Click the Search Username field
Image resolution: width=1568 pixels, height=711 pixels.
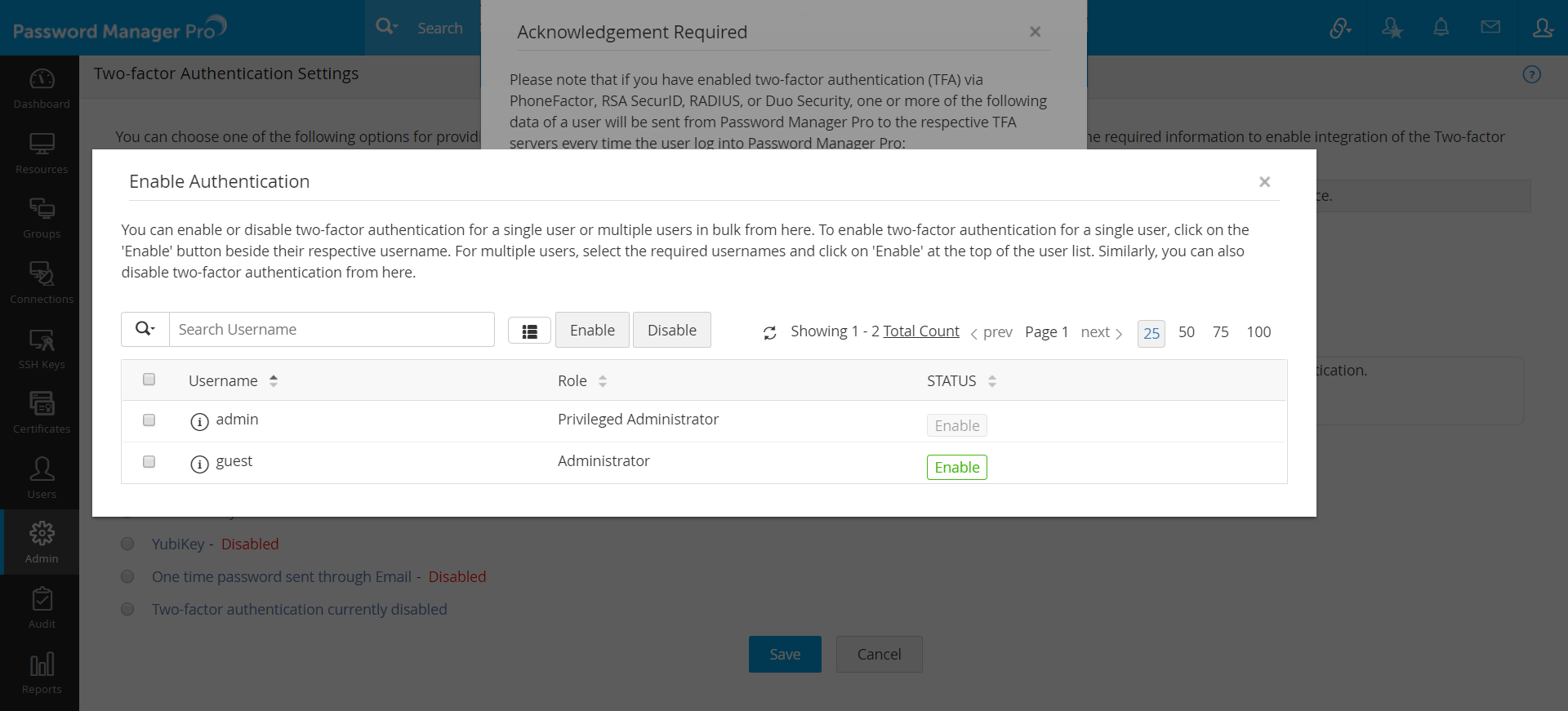(x=332, y=330)
